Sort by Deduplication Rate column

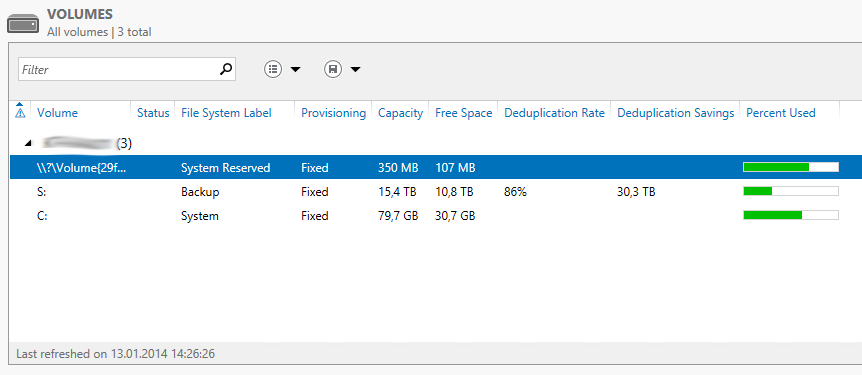pyautogui.click(x=554, y=113)
